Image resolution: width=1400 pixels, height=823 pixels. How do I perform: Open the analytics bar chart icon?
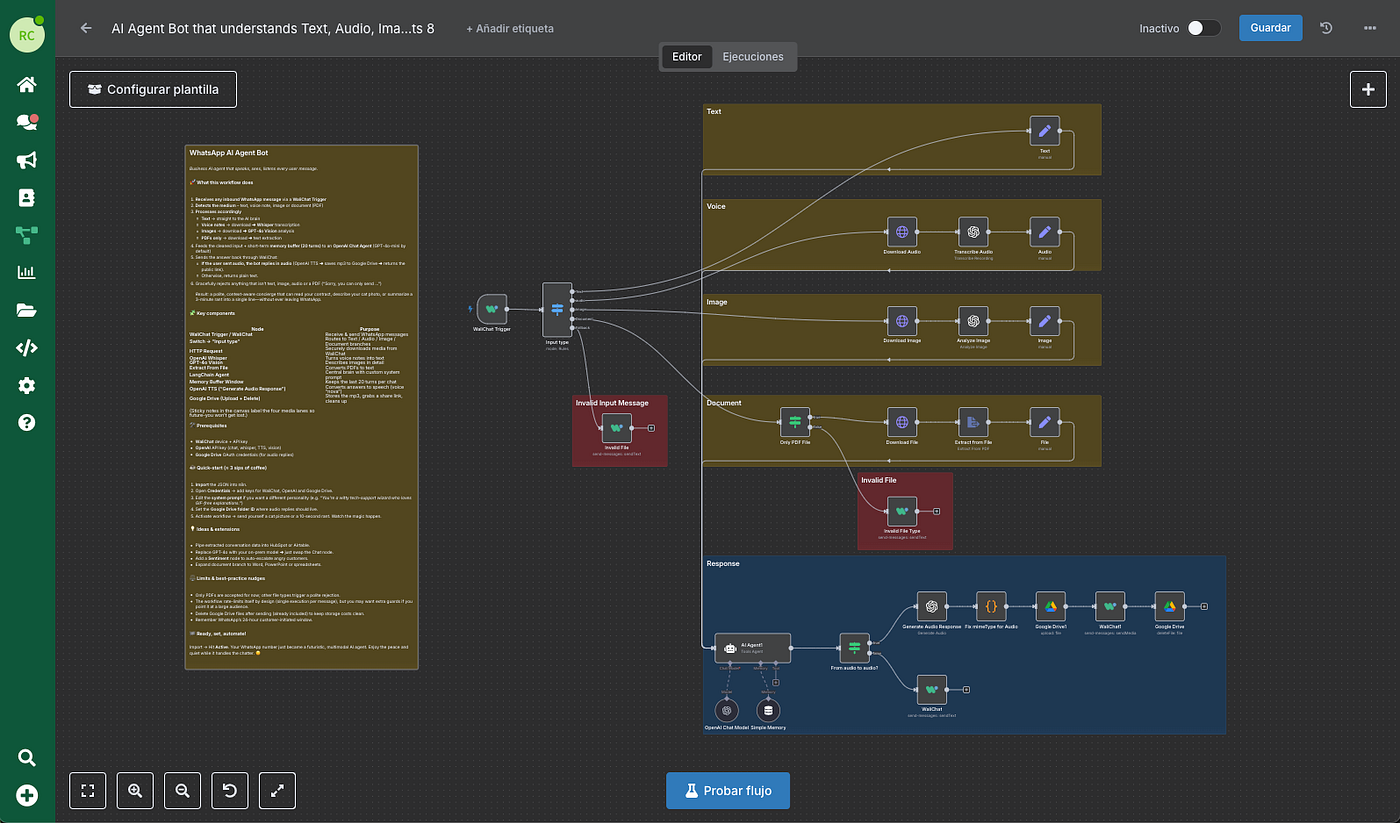pyautogui.click(x=27, y=272)
